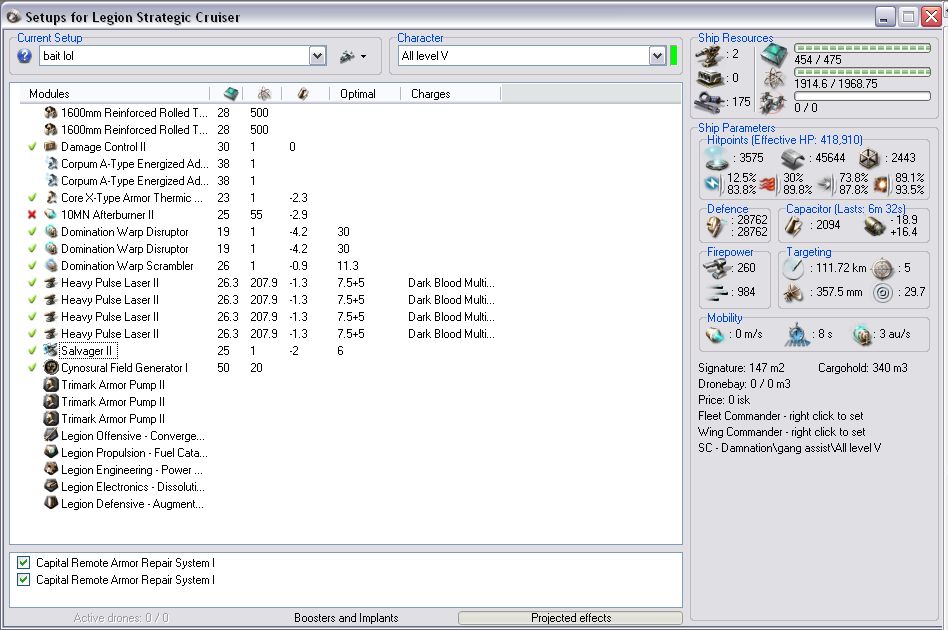Click the capacitor column icon header
The image size is (948, 630).
tap(301, 94)
